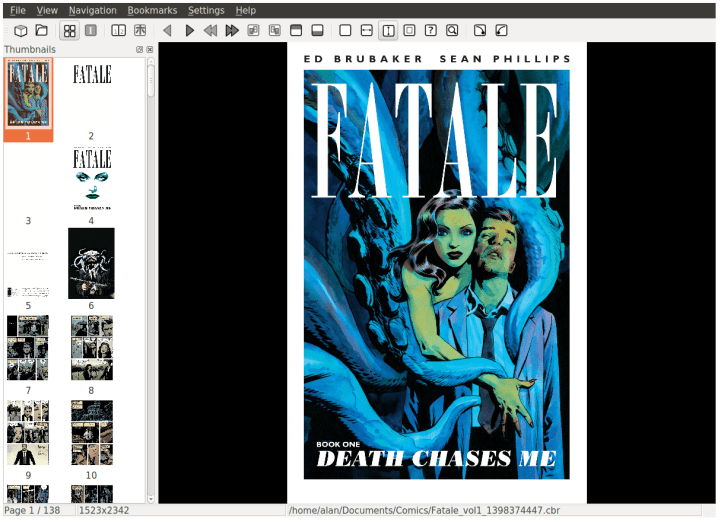Select Fit height view icon
The width and height of the screenshot is (720, 522).
388,31
